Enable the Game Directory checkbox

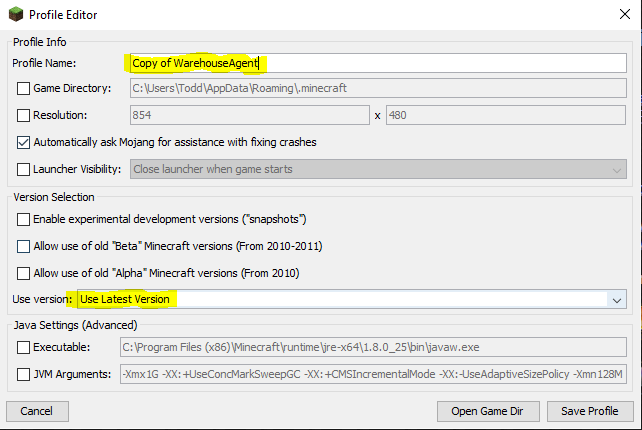pos(24,89)
